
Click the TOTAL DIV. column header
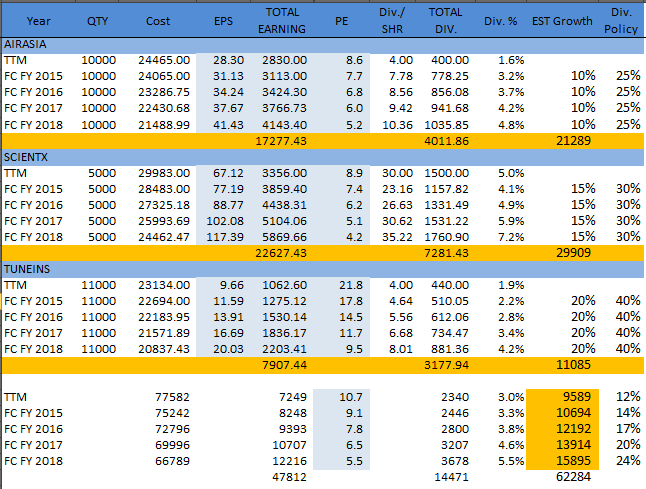click(445, 21)
